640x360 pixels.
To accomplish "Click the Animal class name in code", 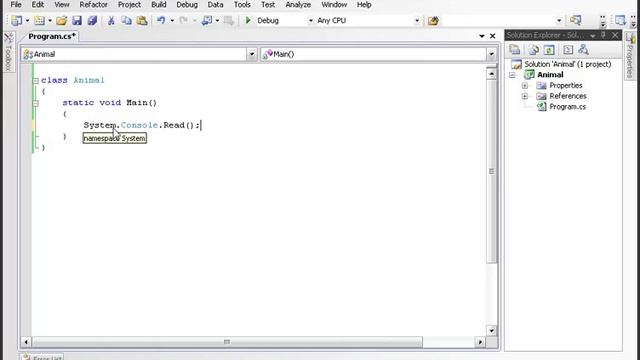I will click(x=89, y=80).
